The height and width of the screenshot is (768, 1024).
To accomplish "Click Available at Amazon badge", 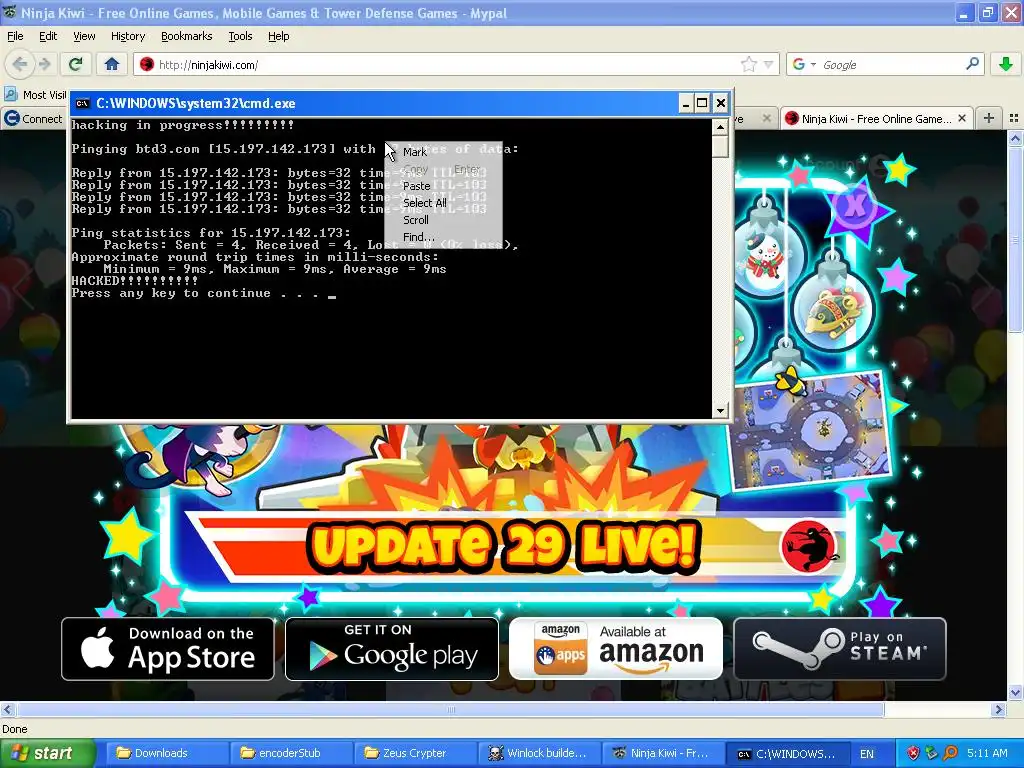I will coord(616,649).
